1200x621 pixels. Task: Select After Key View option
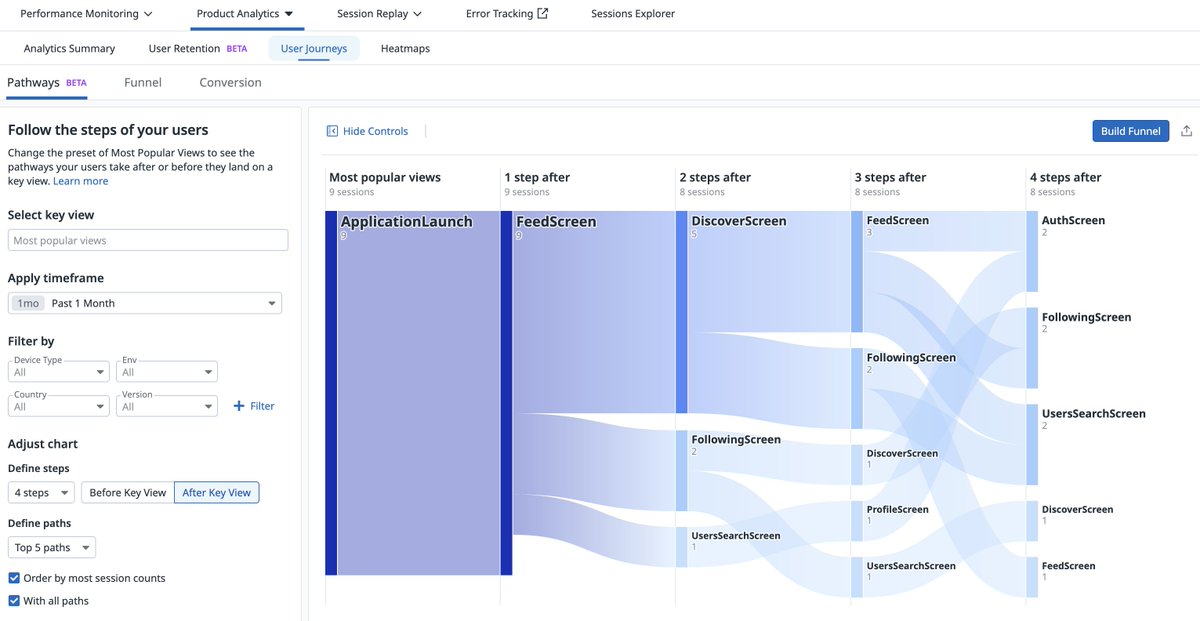pyautogui.click(x=216, y=492)
